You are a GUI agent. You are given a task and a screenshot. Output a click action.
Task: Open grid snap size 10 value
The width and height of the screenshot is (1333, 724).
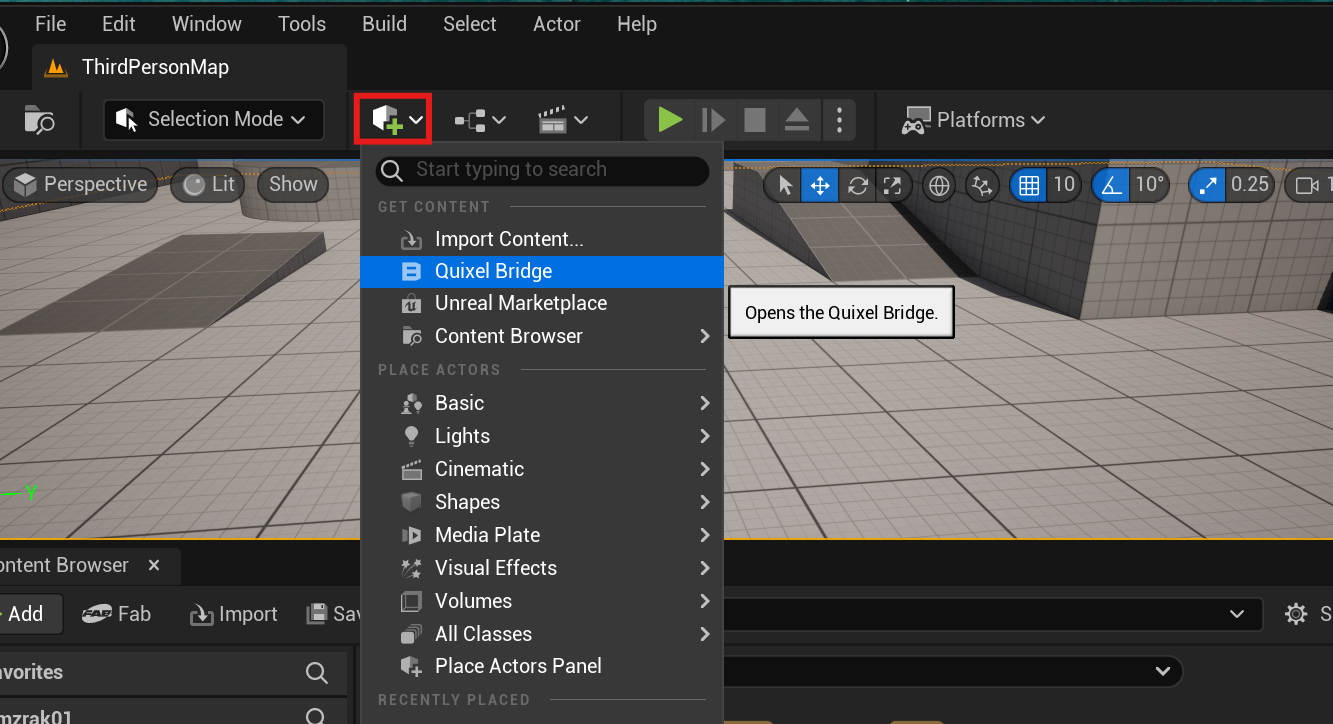click(1064, 184)
